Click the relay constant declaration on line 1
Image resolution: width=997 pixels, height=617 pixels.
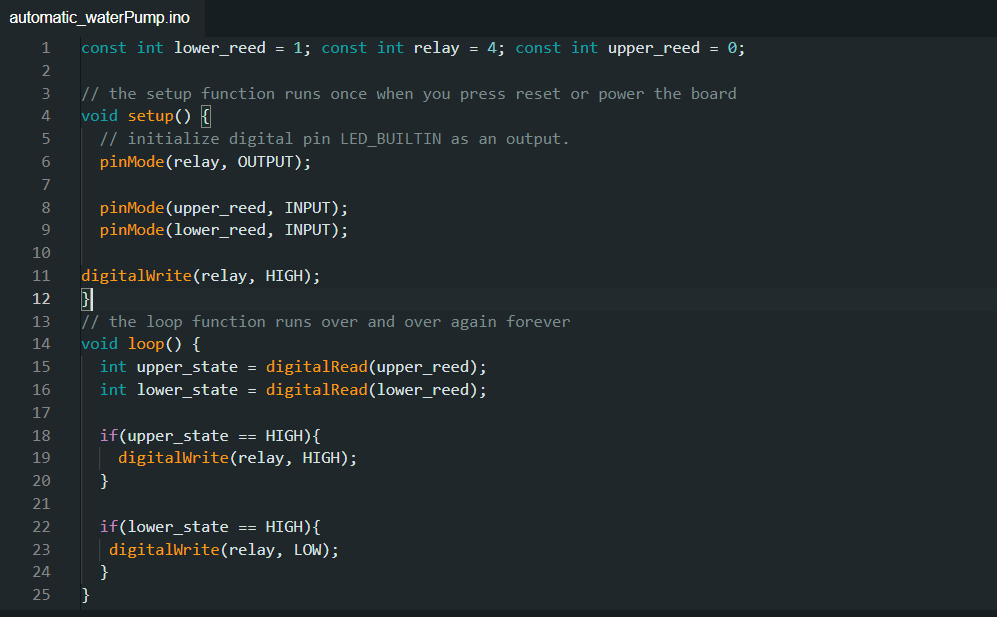coord(436,48)
